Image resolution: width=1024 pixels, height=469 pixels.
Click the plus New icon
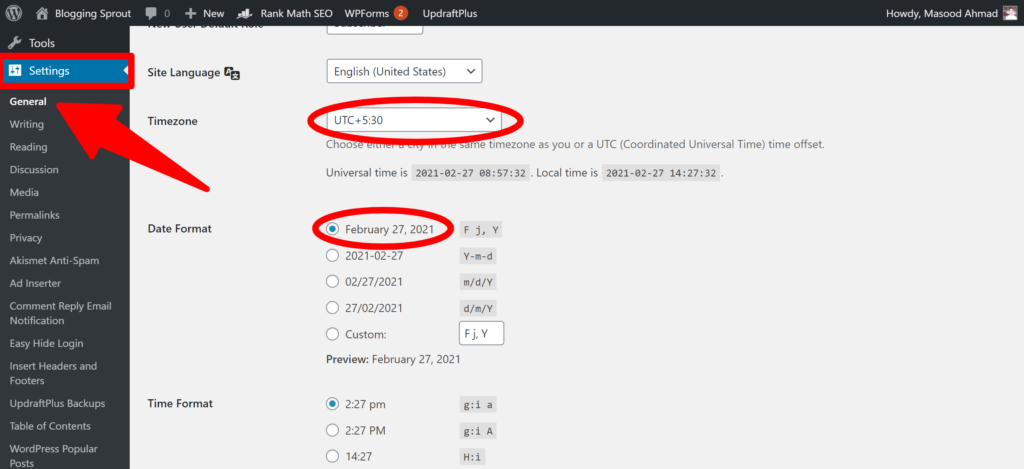point(191,13)
